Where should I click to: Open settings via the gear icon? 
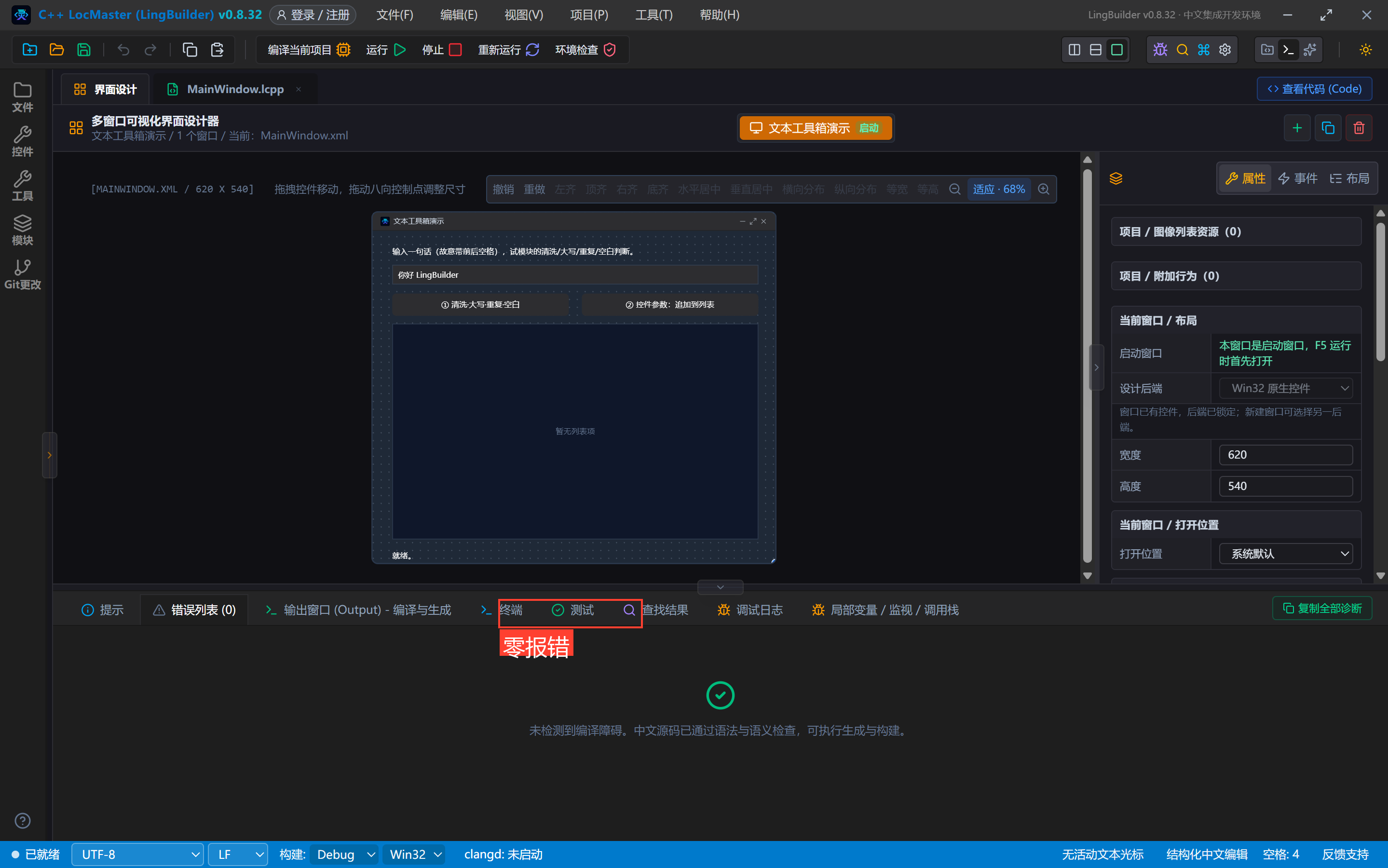click(x=1225, y=49)
